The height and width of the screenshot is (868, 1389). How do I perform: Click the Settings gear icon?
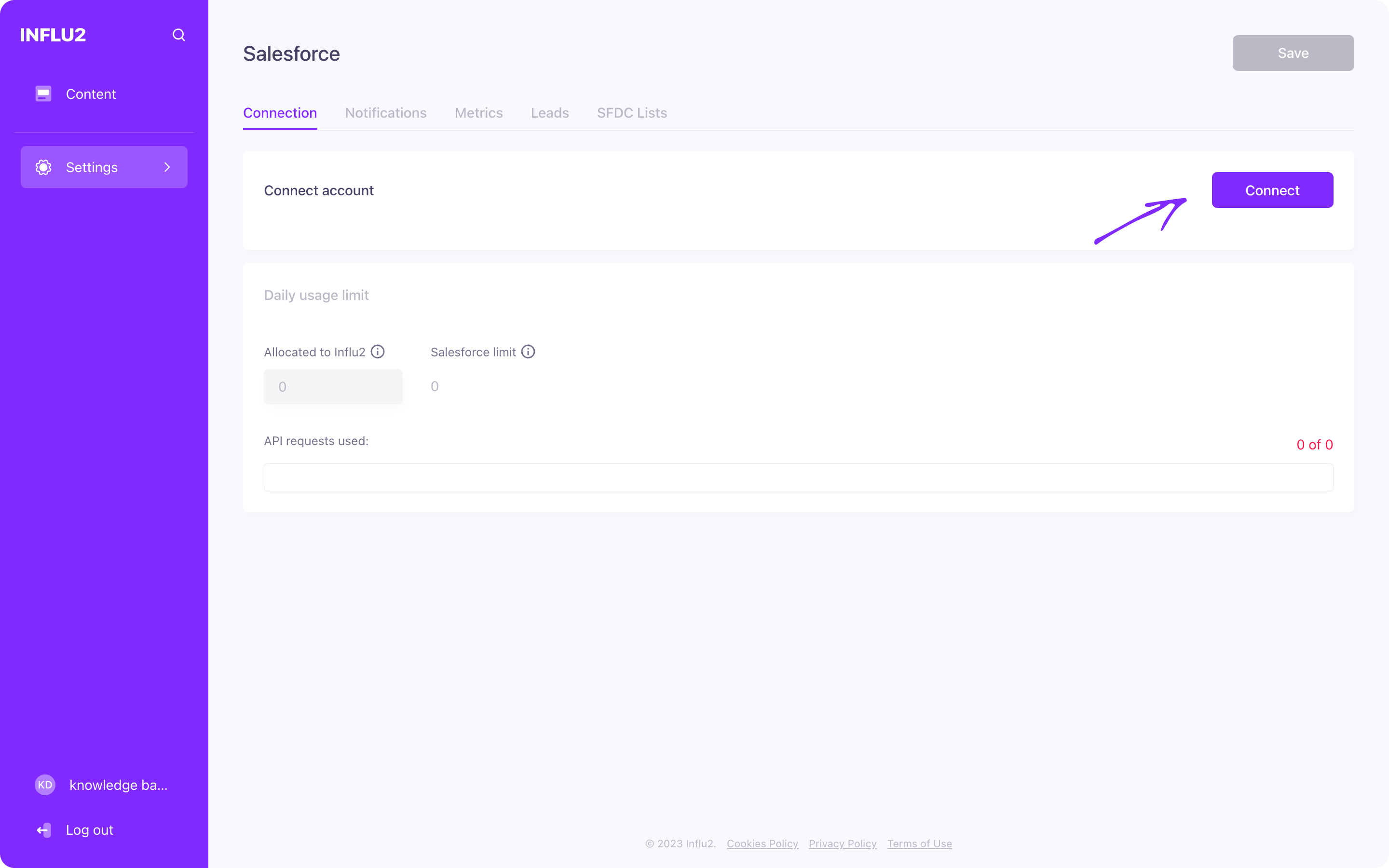click(43, 167)
